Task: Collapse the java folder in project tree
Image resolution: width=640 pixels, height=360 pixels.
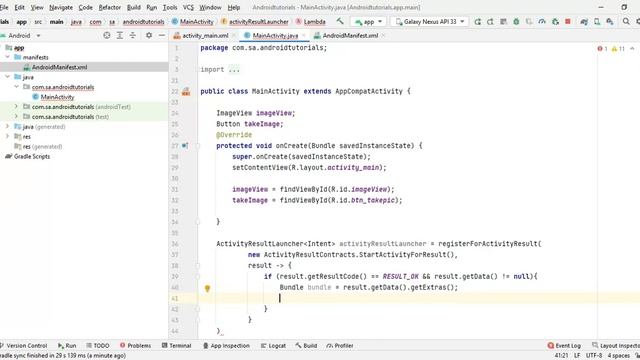Action: (7, 77)
